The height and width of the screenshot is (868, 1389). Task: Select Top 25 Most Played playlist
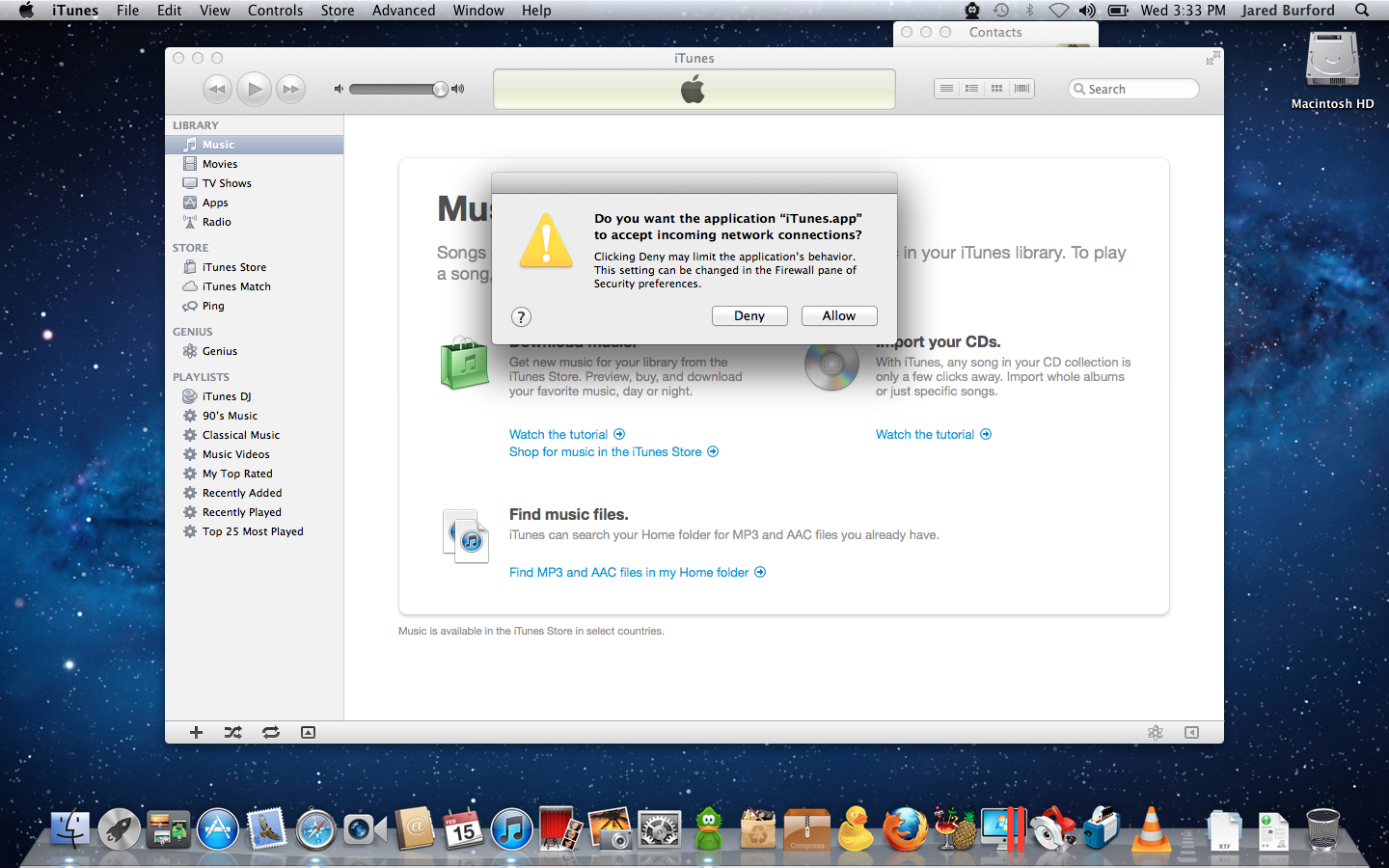[254, 531]
